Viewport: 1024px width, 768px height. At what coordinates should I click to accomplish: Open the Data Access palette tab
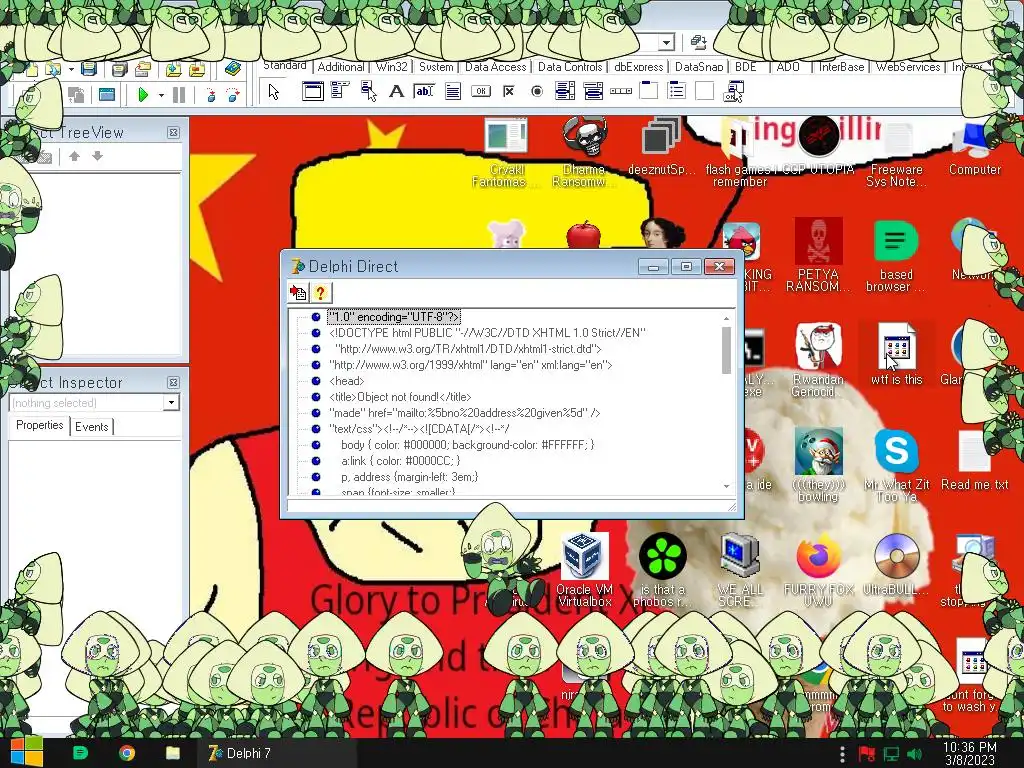click(x=495, y=67)
